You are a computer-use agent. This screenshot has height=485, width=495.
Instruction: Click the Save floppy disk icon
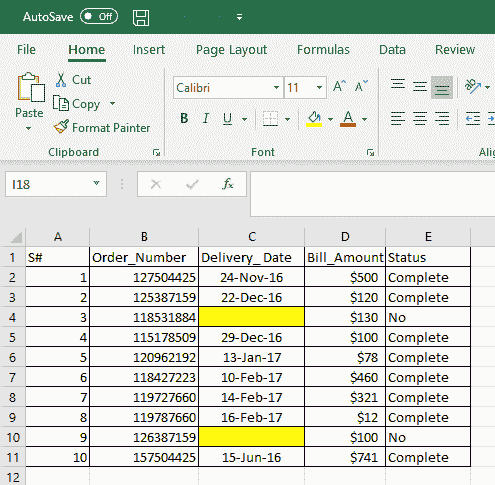pyautogui.click(x=141, y=17)
